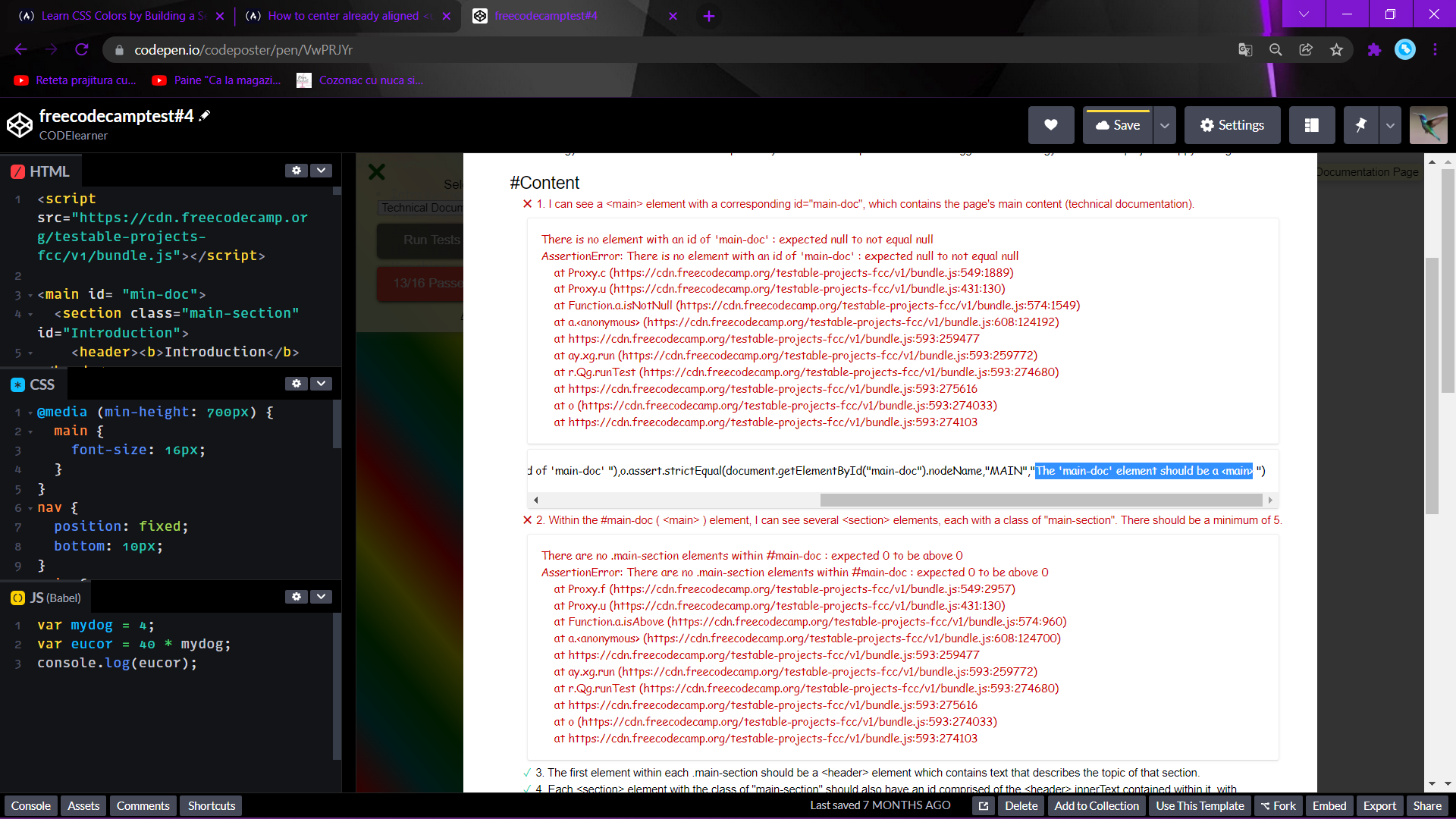Pin the freecodecamptest#4 pen
Image resolution: width=1456 pixels, height=819 pixels.
(1360, 124)
